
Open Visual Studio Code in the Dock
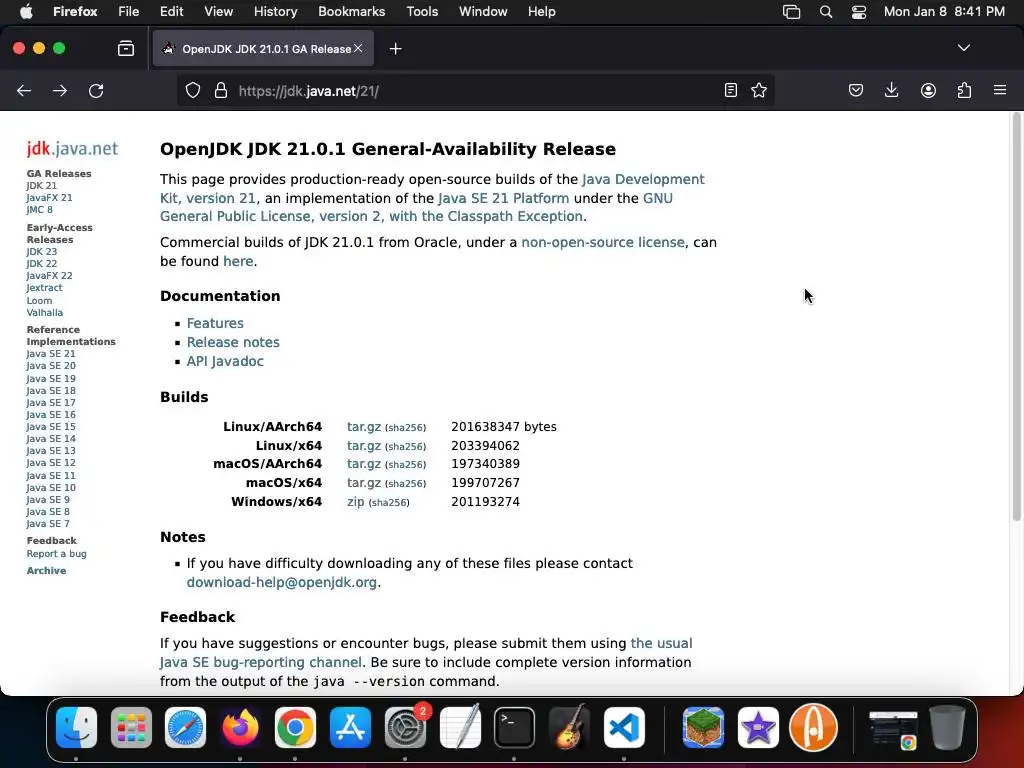tap(624, 728)
